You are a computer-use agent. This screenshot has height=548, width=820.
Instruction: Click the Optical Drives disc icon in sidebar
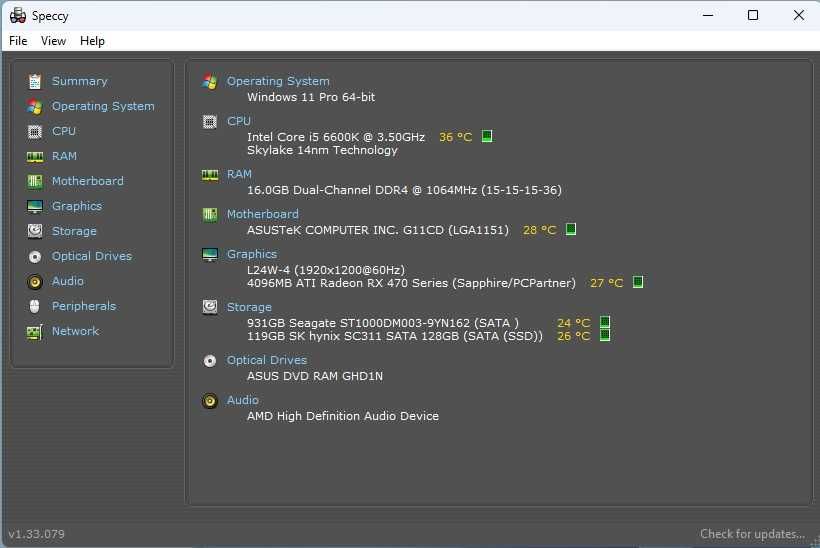coord(35,256)
